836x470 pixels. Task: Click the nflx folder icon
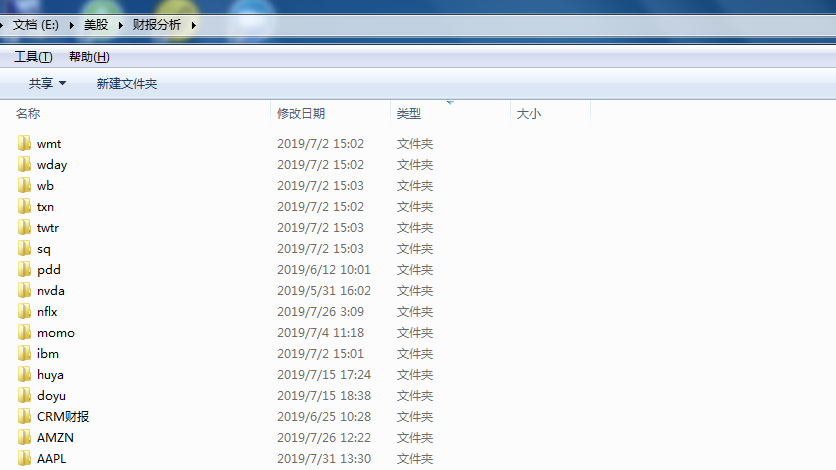24,311
